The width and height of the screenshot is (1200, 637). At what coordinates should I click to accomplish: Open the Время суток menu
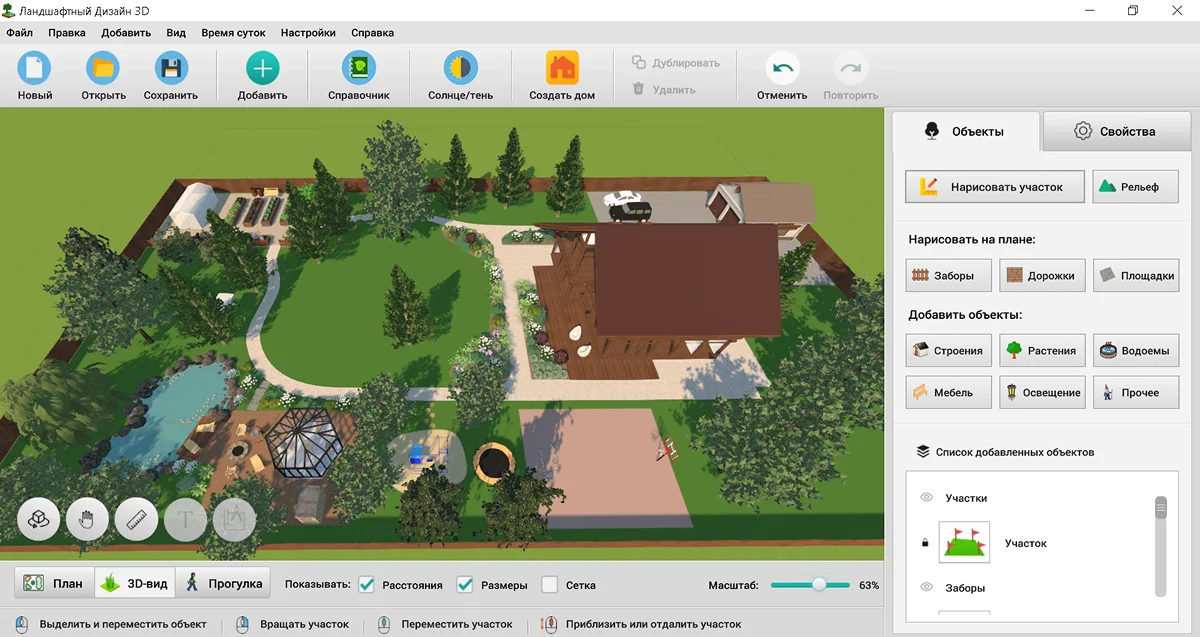pos(233,32)
